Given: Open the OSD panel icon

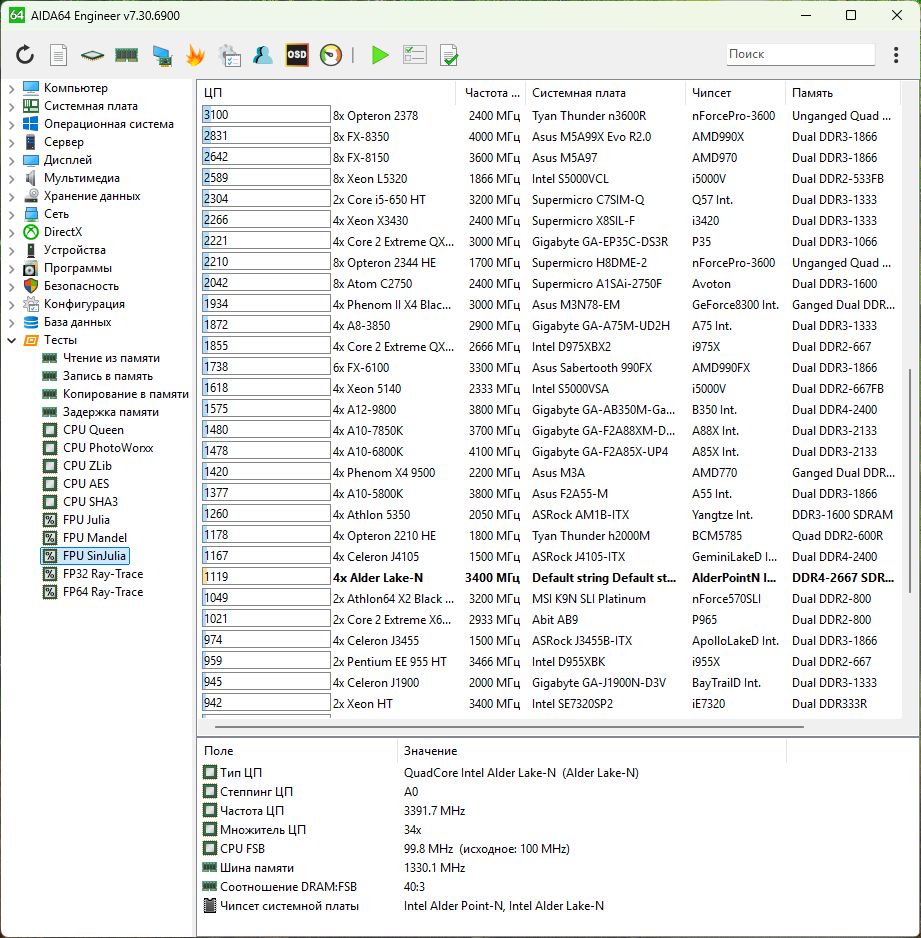Looking at the screenshot, I should (297, 55).
